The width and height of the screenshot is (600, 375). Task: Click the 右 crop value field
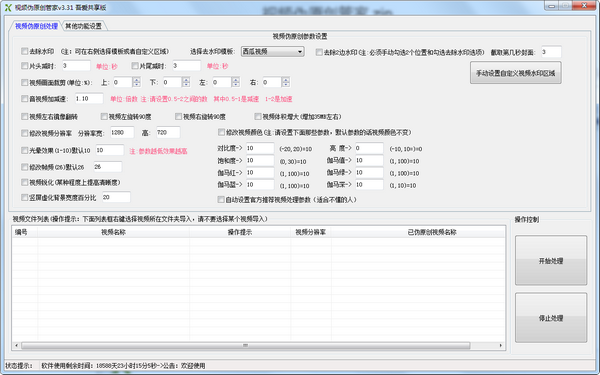click(x=272, y=82)
